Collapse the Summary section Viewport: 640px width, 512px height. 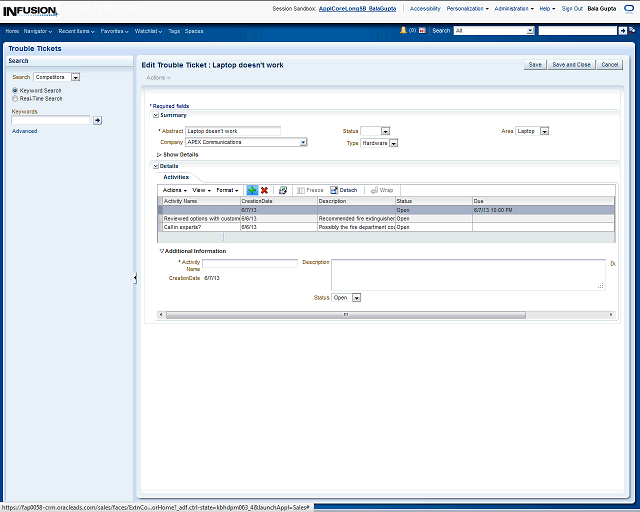coord(155,115)
